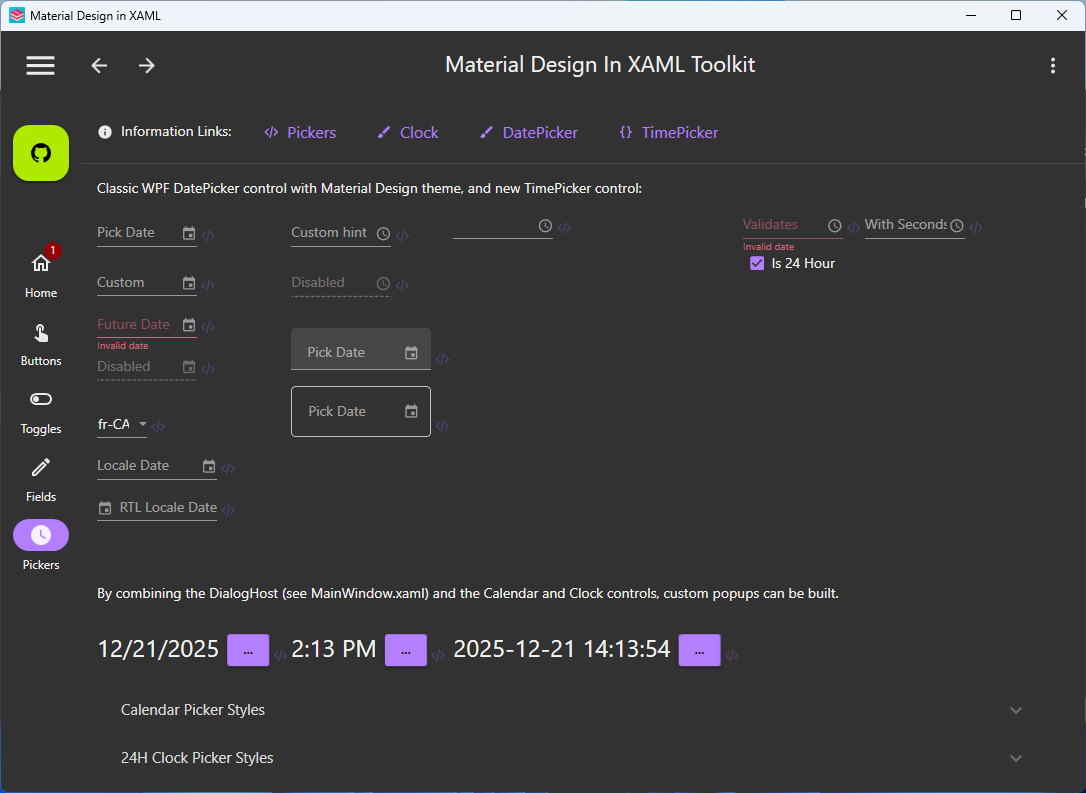This screenshot has width=1086, height=793.
Task: View XAML code icon beside Locale Date
Action: coord(228,469)
